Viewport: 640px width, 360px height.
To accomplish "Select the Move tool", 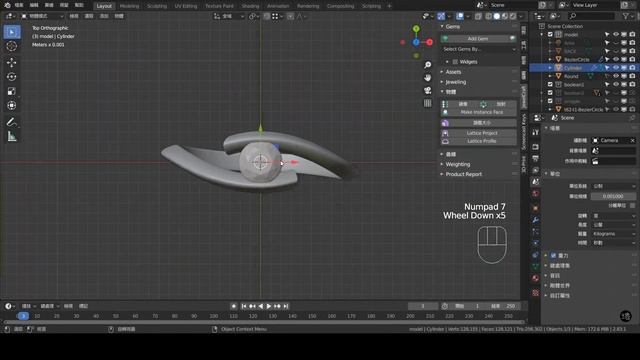I will (x=12, y=62).
